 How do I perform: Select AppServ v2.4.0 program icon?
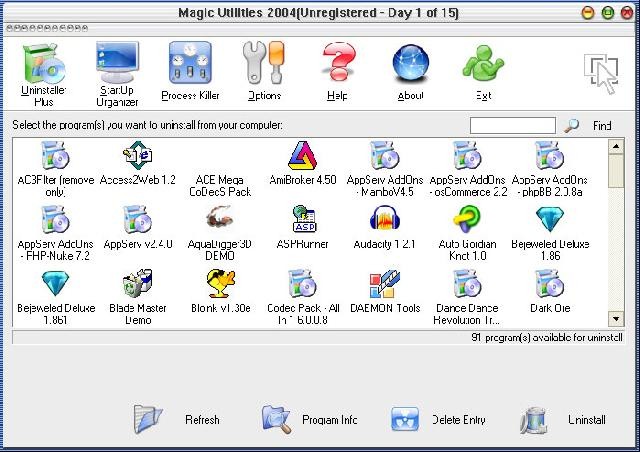point(138,219)
